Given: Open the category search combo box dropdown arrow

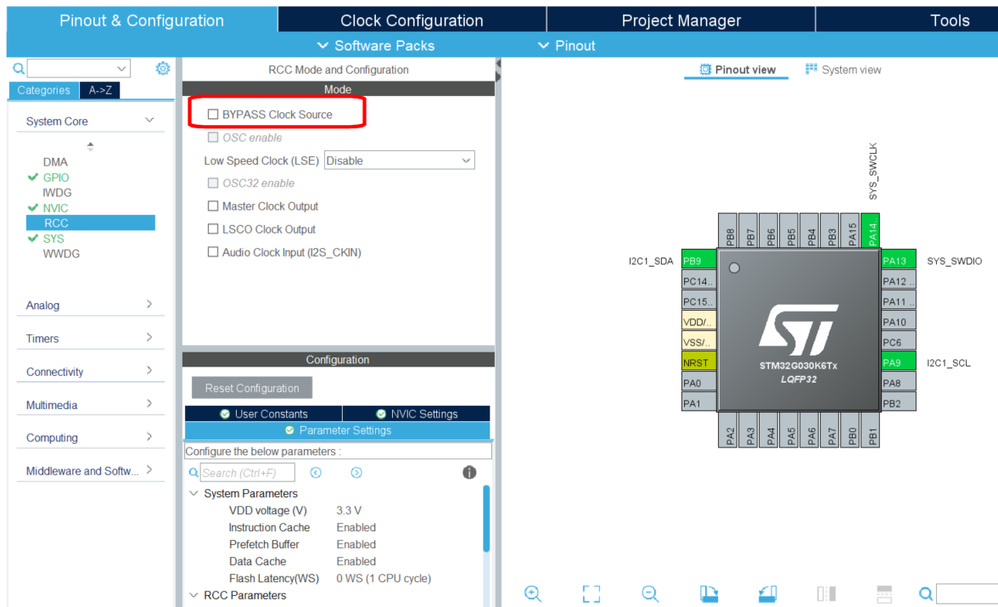Looking at the screenshot, I should pyautogui.click(x=121, y=68).
